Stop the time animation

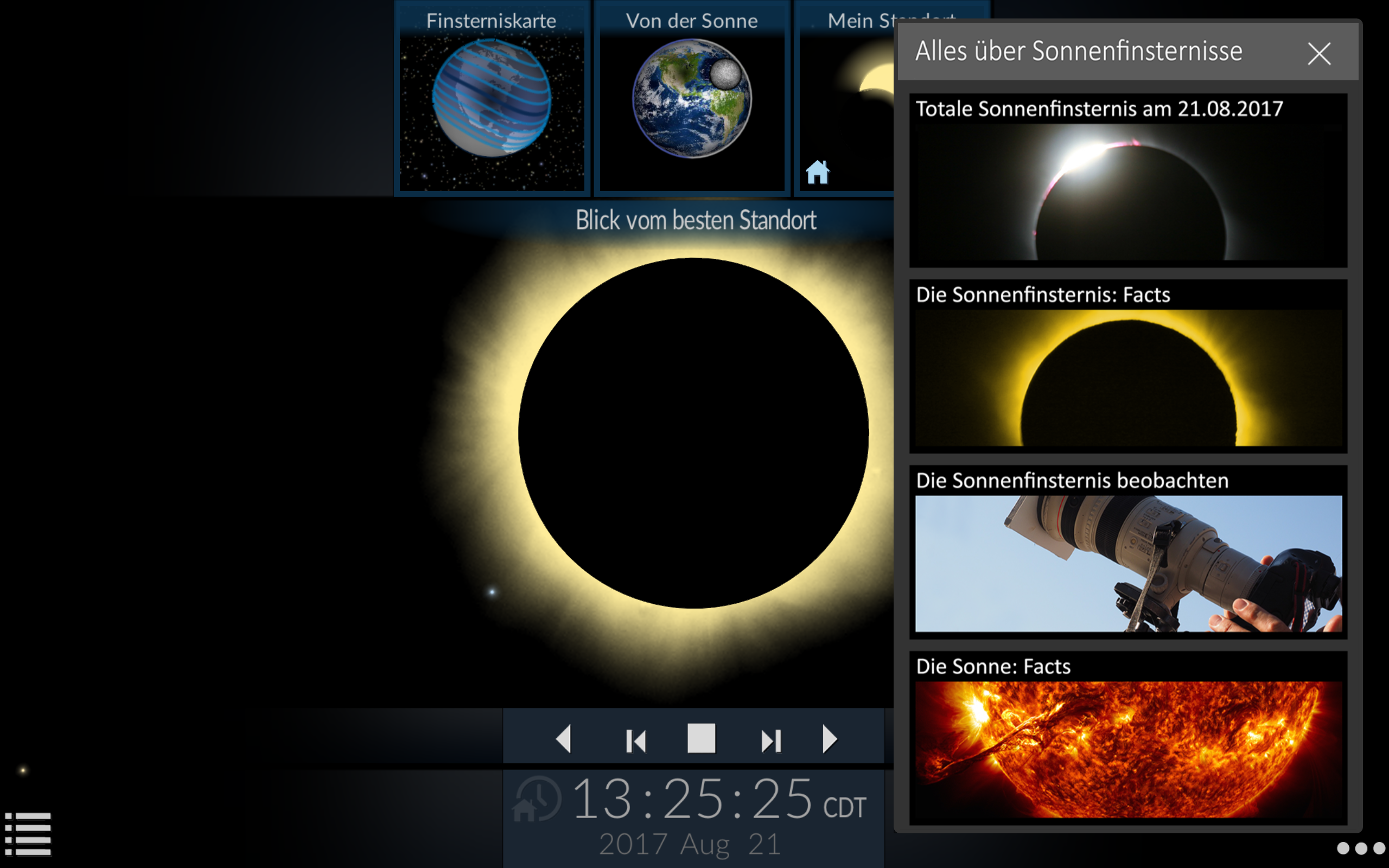pyautogui.click(x=701, y=738)
